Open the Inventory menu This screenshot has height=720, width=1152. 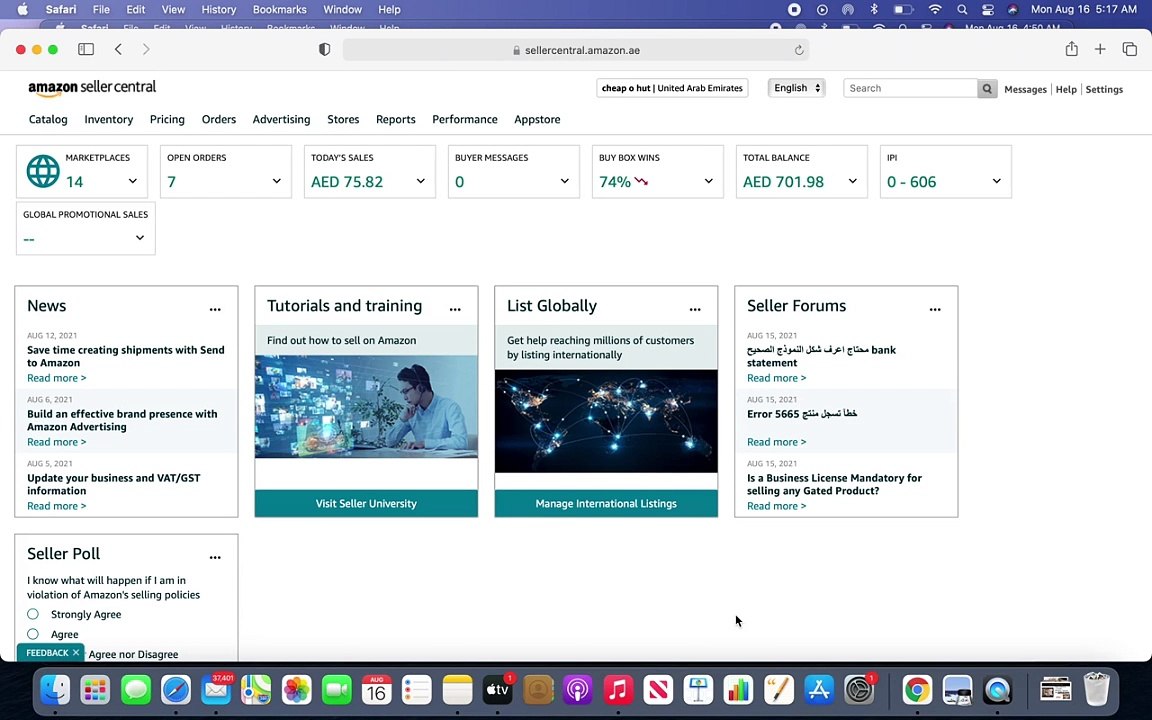click(109, 119)
